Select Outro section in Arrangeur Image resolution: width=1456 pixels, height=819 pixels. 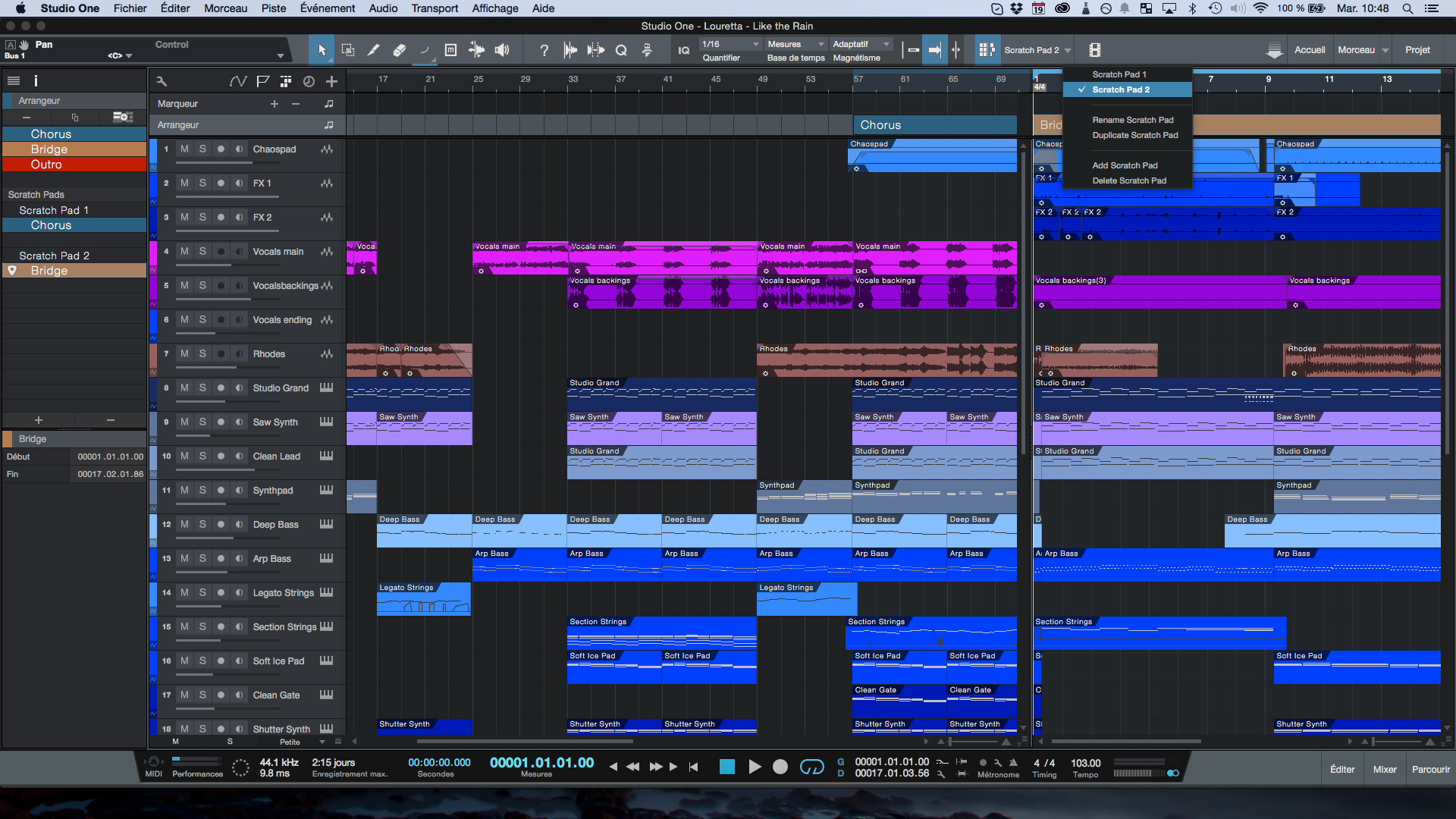[74, 165]
